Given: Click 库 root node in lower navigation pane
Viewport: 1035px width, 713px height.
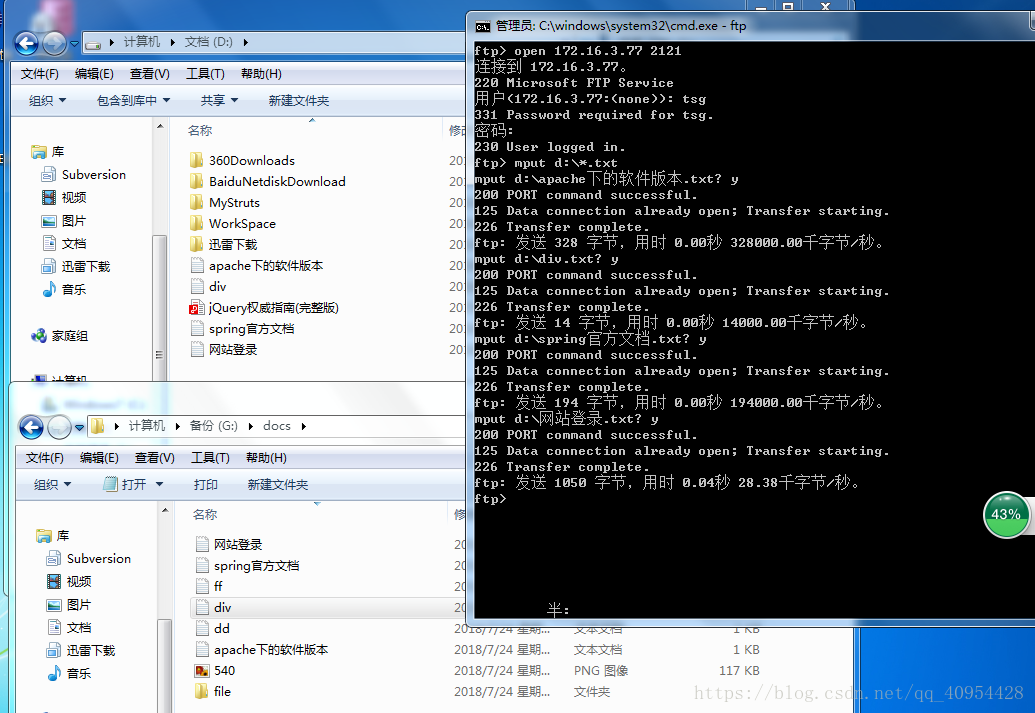Looking at the screenshot, I should click(53, 535).
